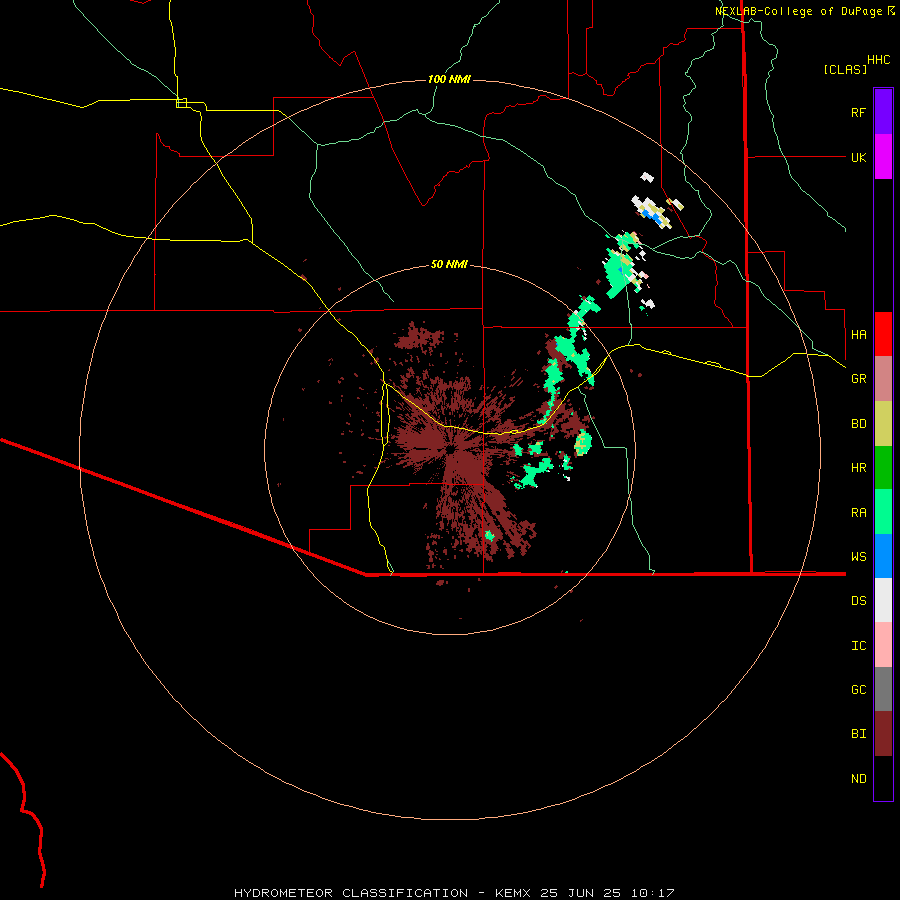Click the 50 NMI range ring label
This screenshot has width=900, height=900.
[449, 264]
